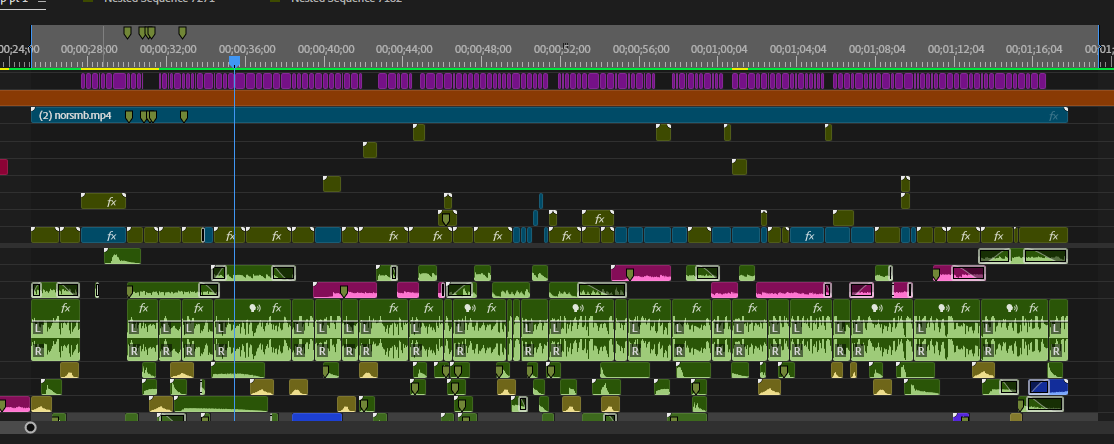
Task: Select the lone audio clip on the top audio track's left
Action: (x=122, y=256)
